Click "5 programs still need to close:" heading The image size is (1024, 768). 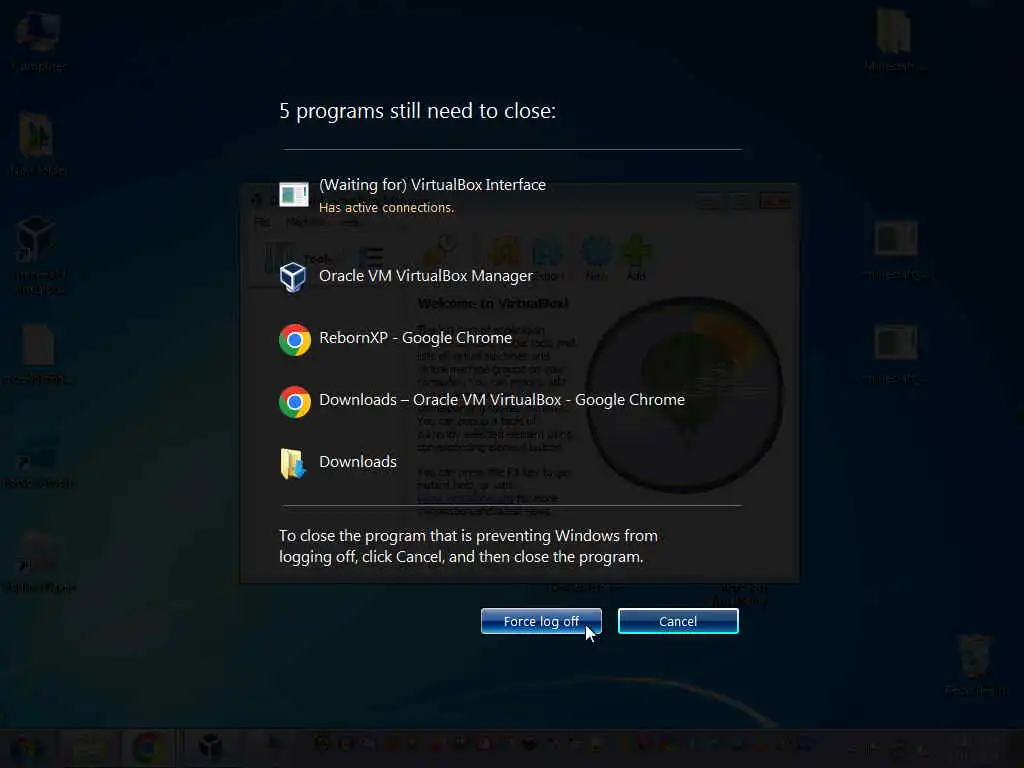click(418, 111)
